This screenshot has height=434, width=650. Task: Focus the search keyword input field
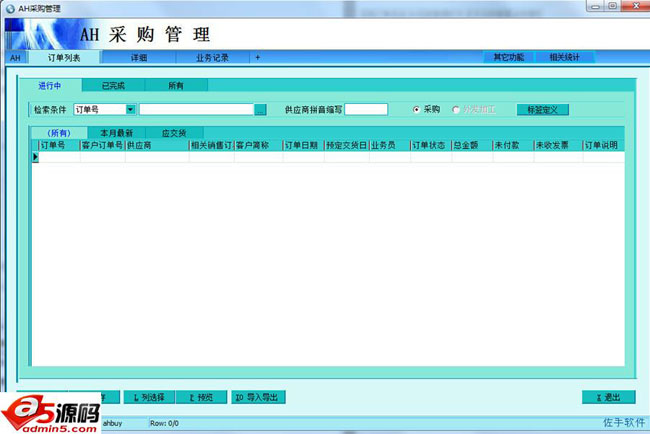196,109
